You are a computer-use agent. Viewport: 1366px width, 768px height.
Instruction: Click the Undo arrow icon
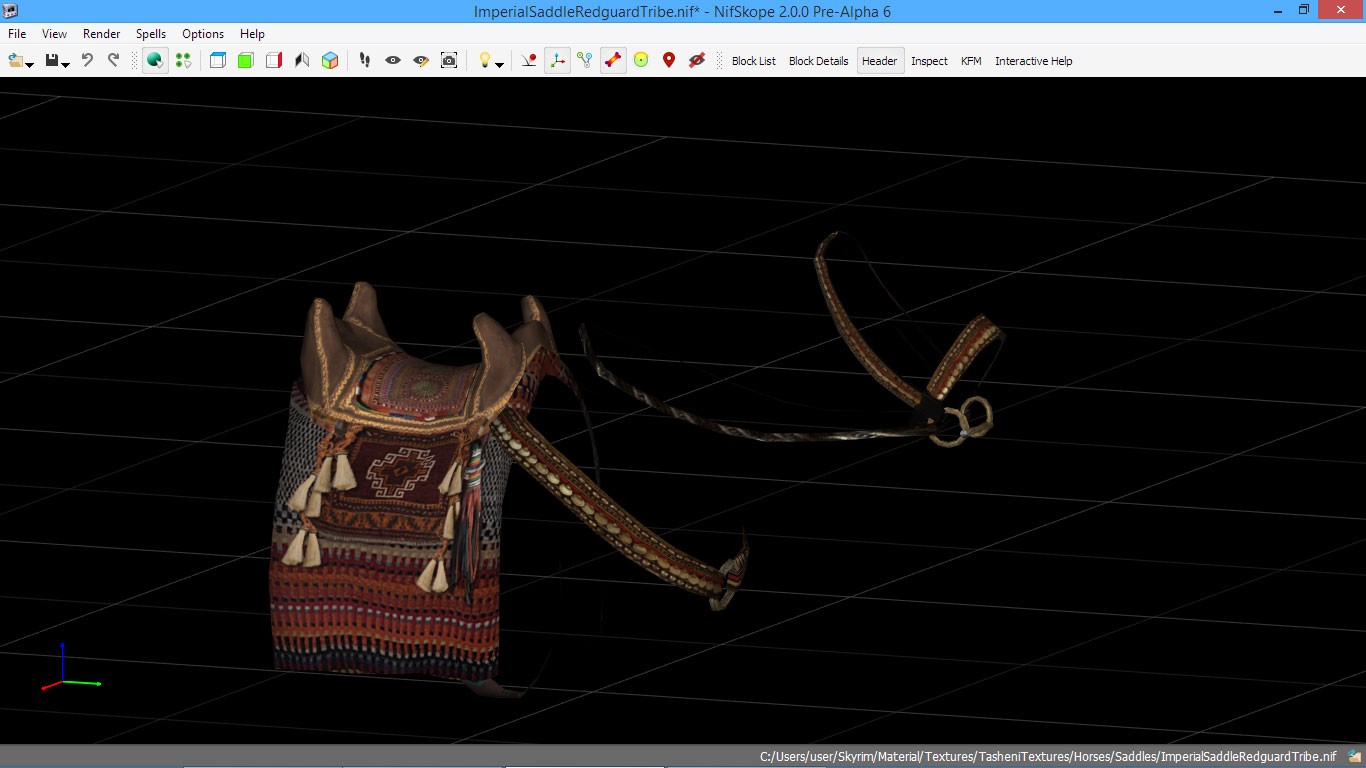(87, 61)
